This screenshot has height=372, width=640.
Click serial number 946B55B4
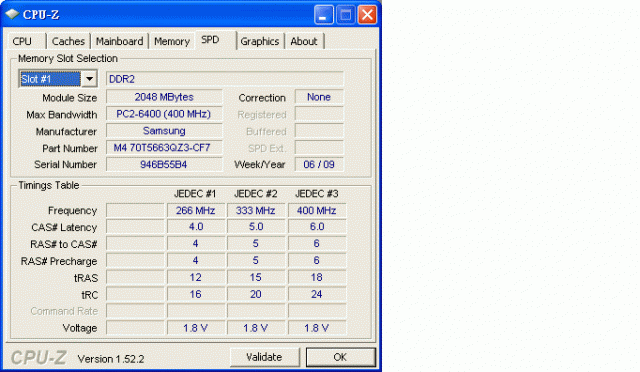pyautogui.click(x=164, y=165)
